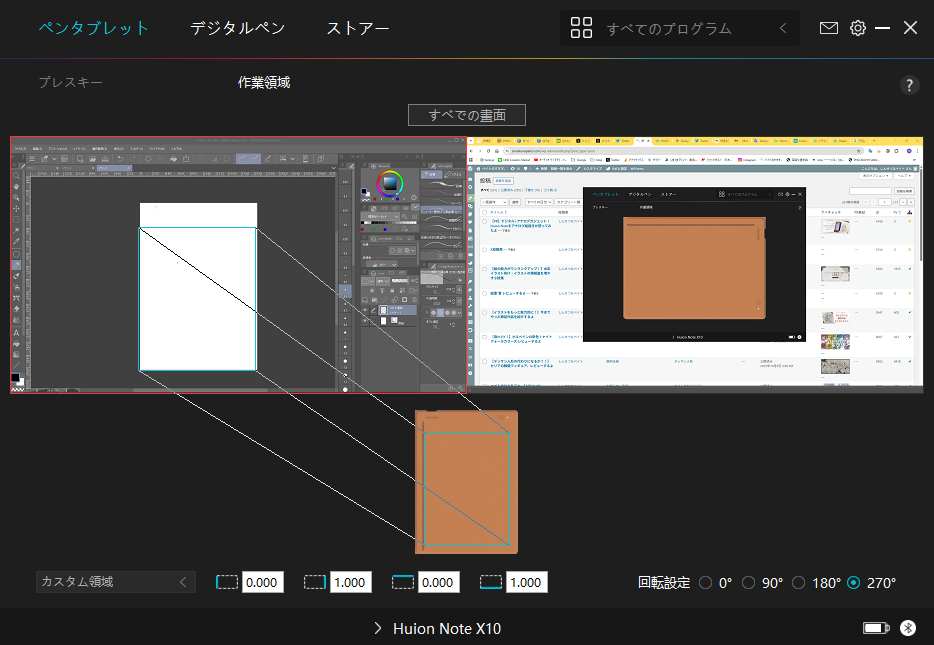
Task: Click the help question mark icon
Action: coord(909,85)
